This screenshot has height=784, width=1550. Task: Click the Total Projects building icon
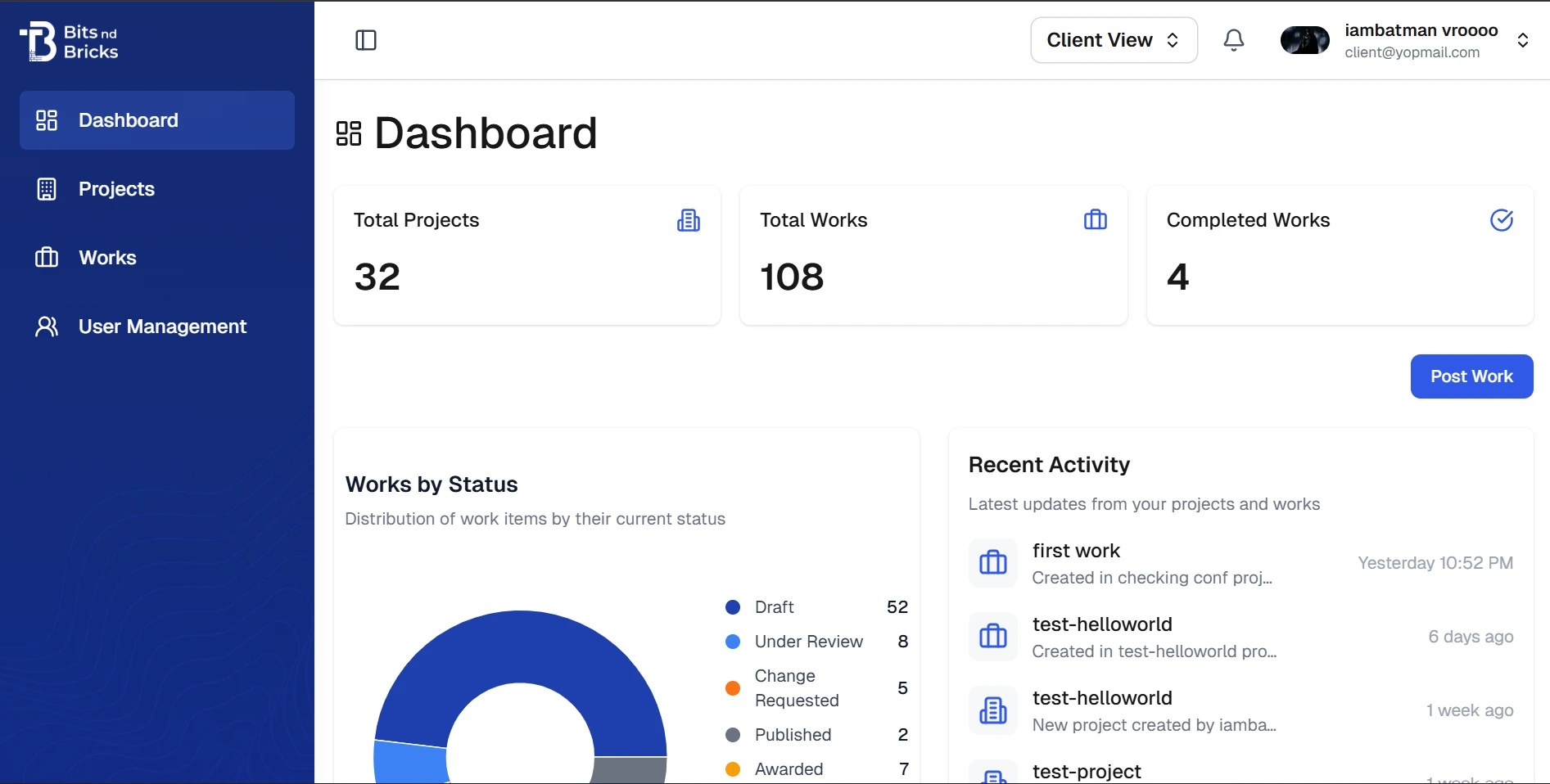(688, 220)
